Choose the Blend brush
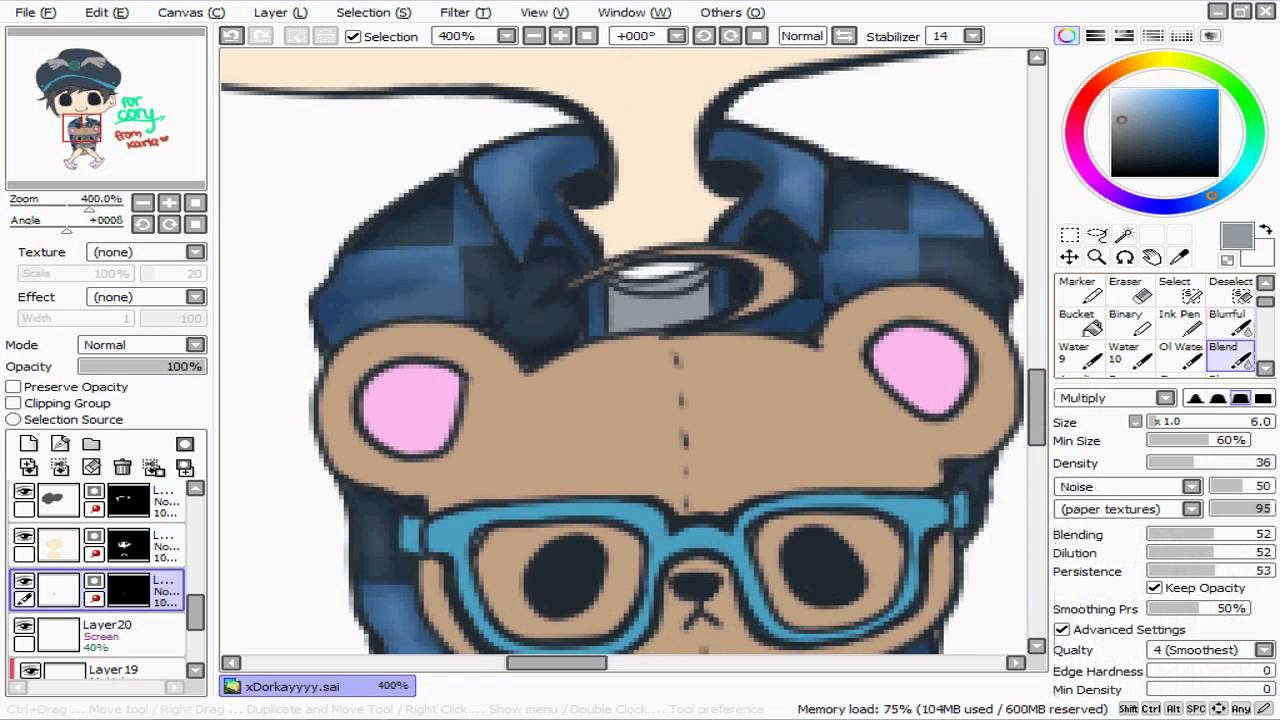Screen dimensions: 1280x720 1230,355
